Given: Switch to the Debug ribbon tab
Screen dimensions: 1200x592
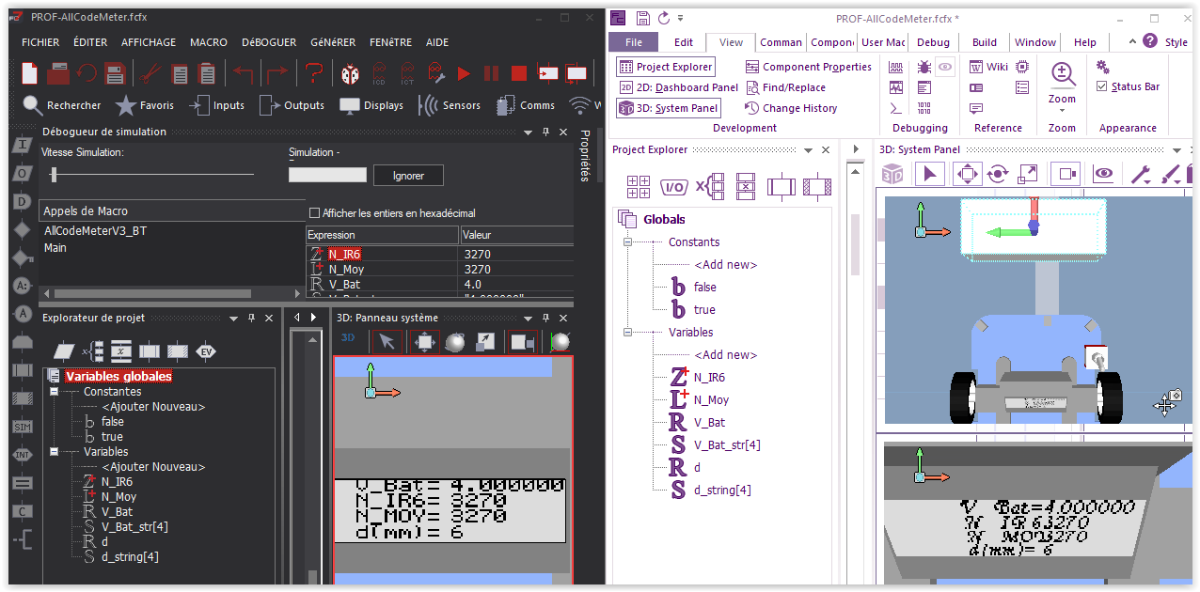Looking at the screenshot, I should coord(932,42).
